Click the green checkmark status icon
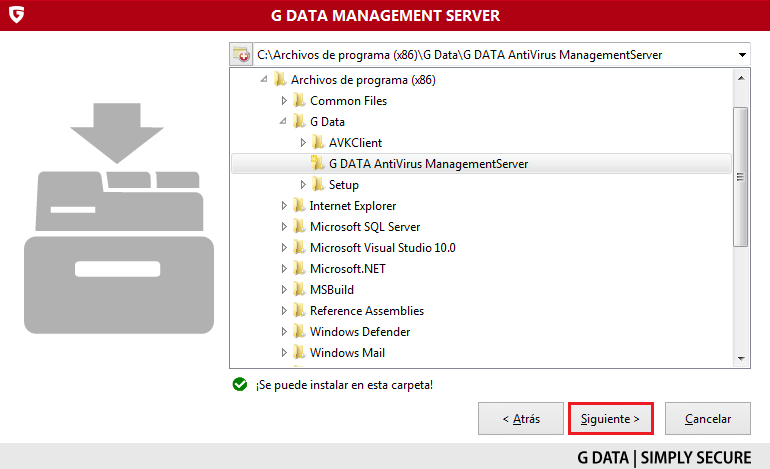The width and height of the screenshot is (770, 469). click(239, 384)
